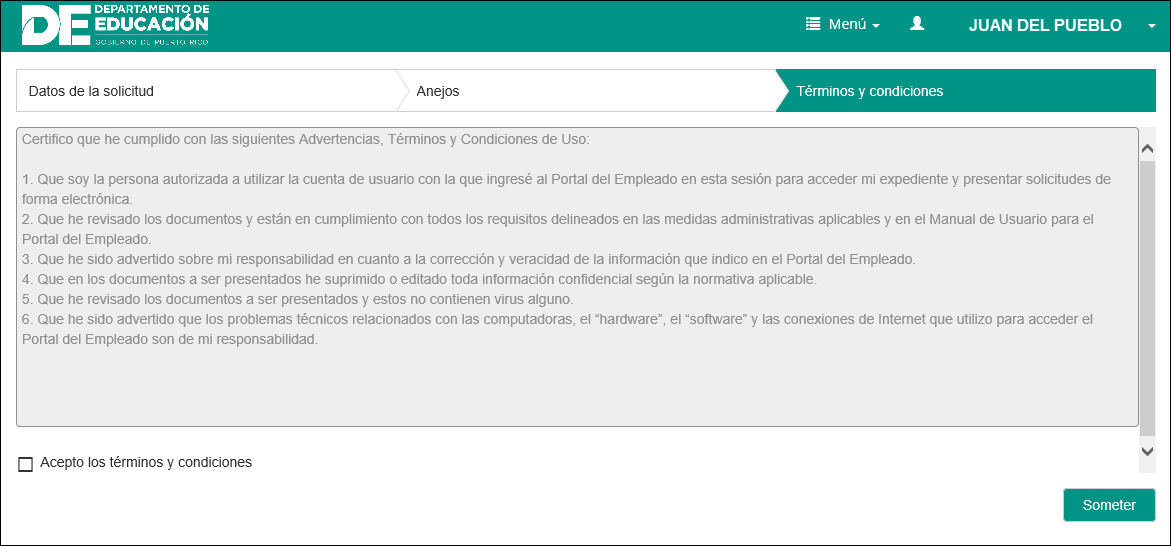The height and width of the screenshot is (546, 1171).
Task: Click the 'Certifico que he cumplido' heading line
Action: coord(306,139)
